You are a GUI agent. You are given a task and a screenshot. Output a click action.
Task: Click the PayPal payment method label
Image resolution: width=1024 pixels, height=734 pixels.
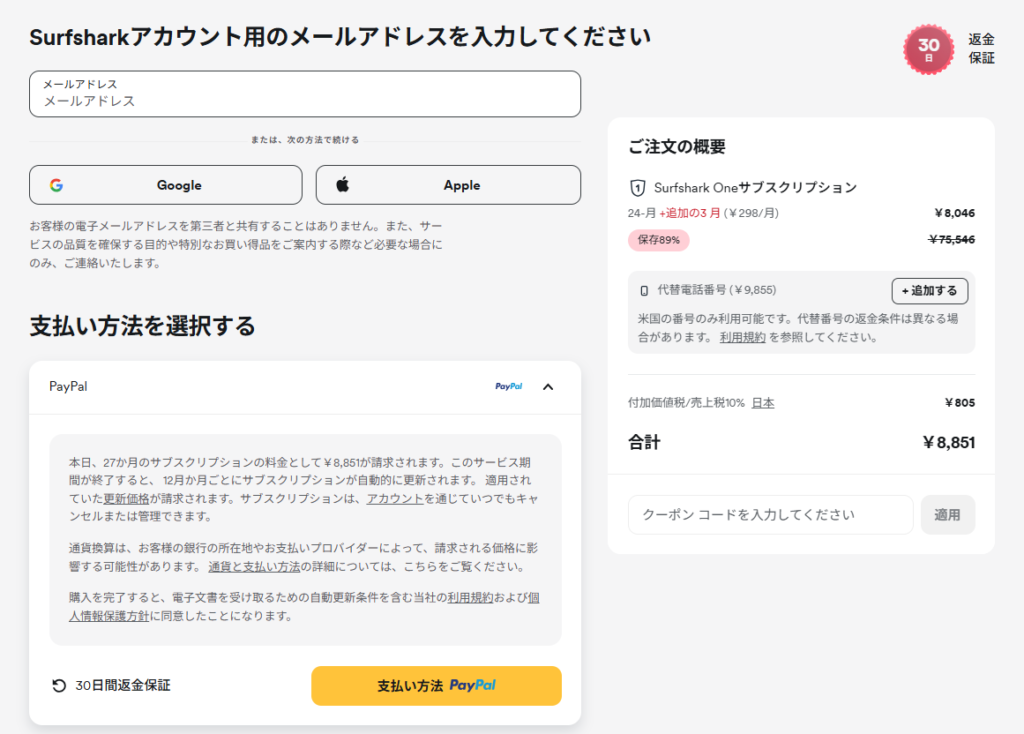(68, 387)
